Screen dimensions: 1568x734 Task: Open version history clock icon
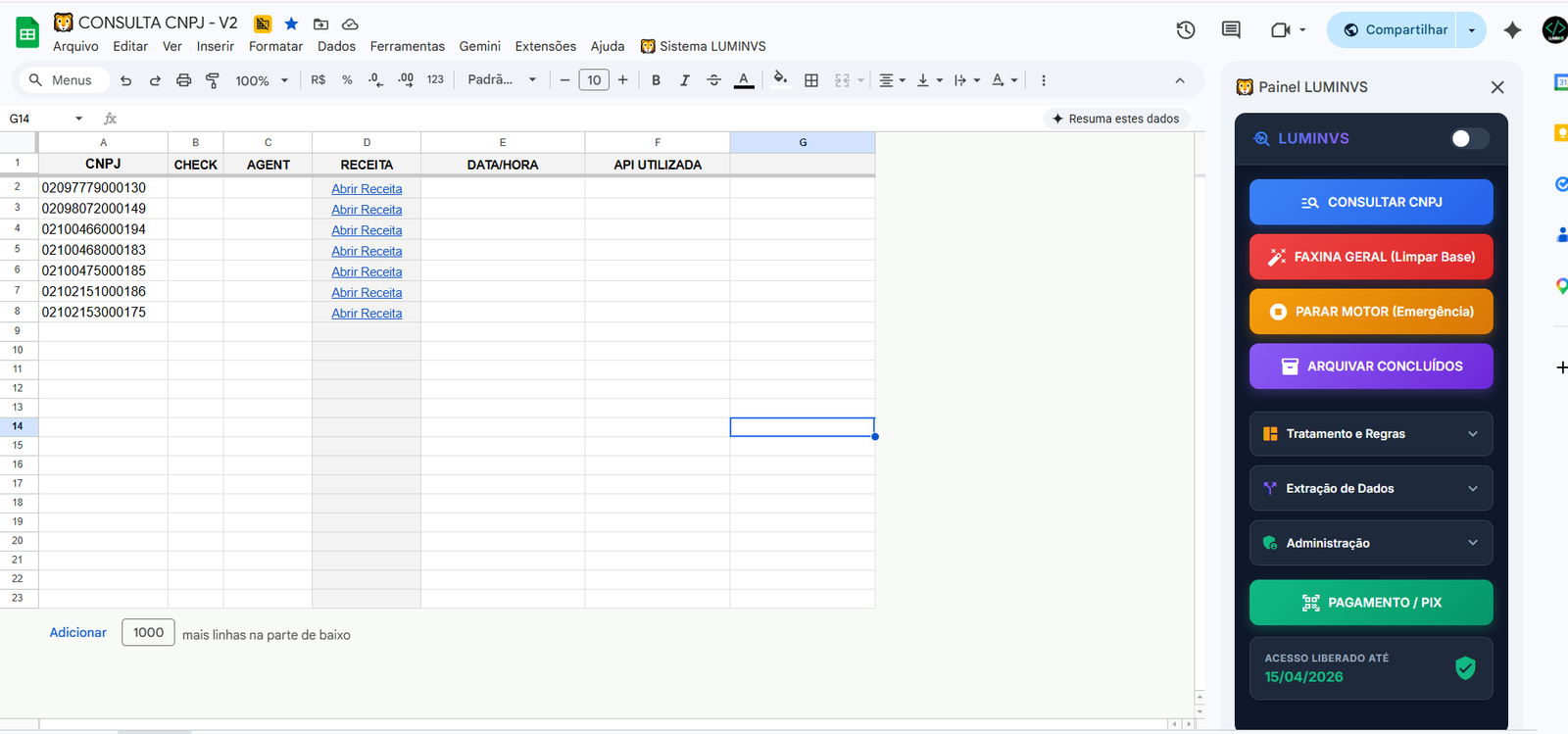click(1186, 30)
